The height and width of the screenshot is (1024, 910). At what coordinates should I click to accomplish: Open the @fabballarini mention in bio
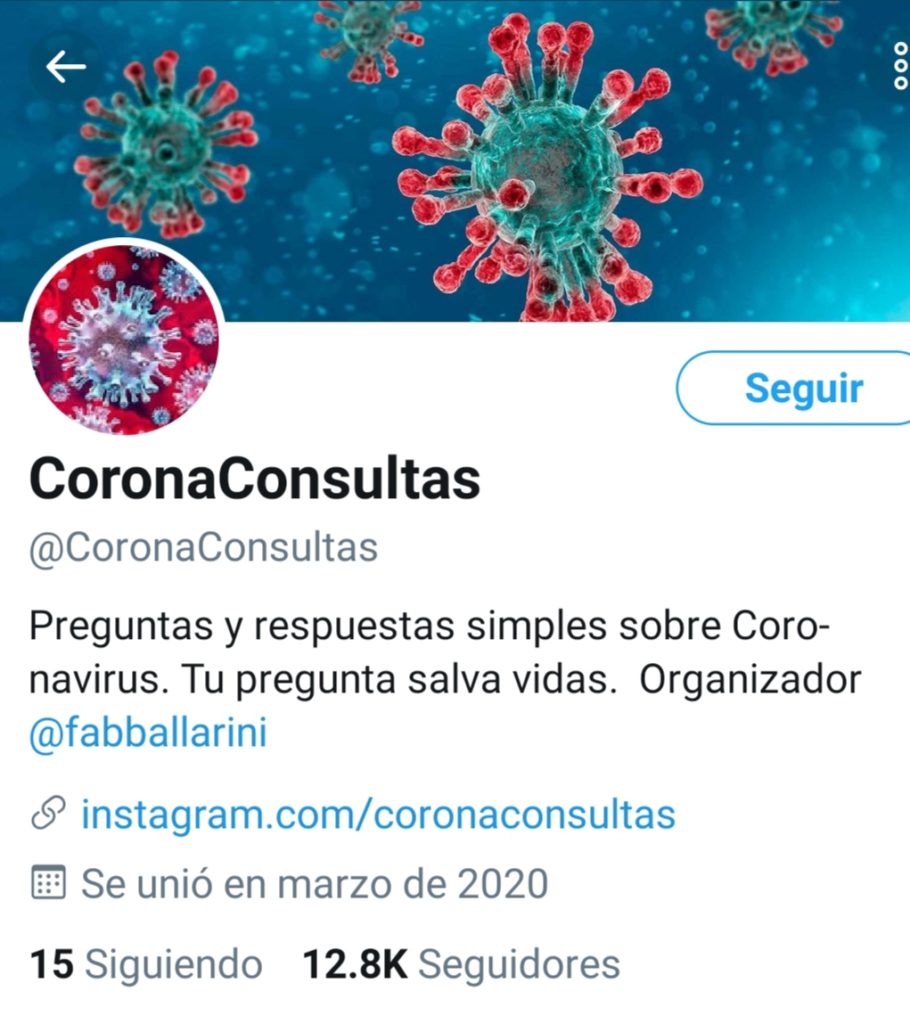pos(148,732)
